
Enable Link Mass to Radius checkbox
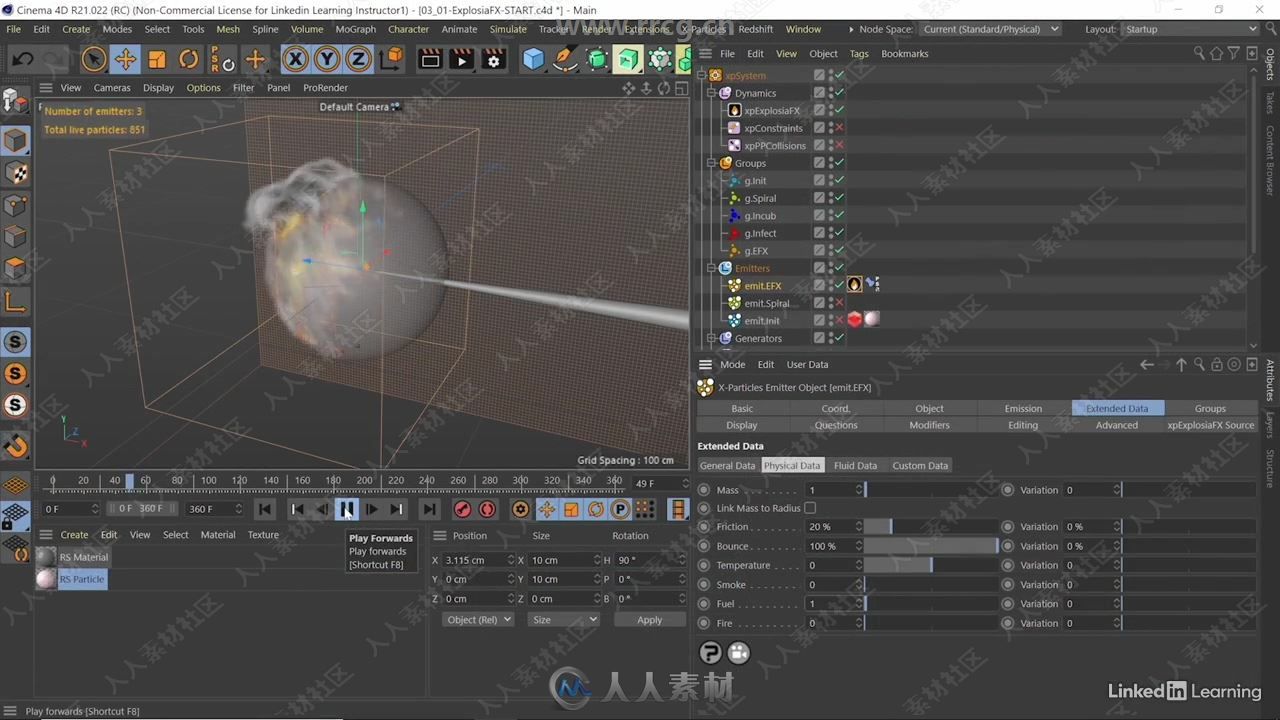[x=810, y=508]
